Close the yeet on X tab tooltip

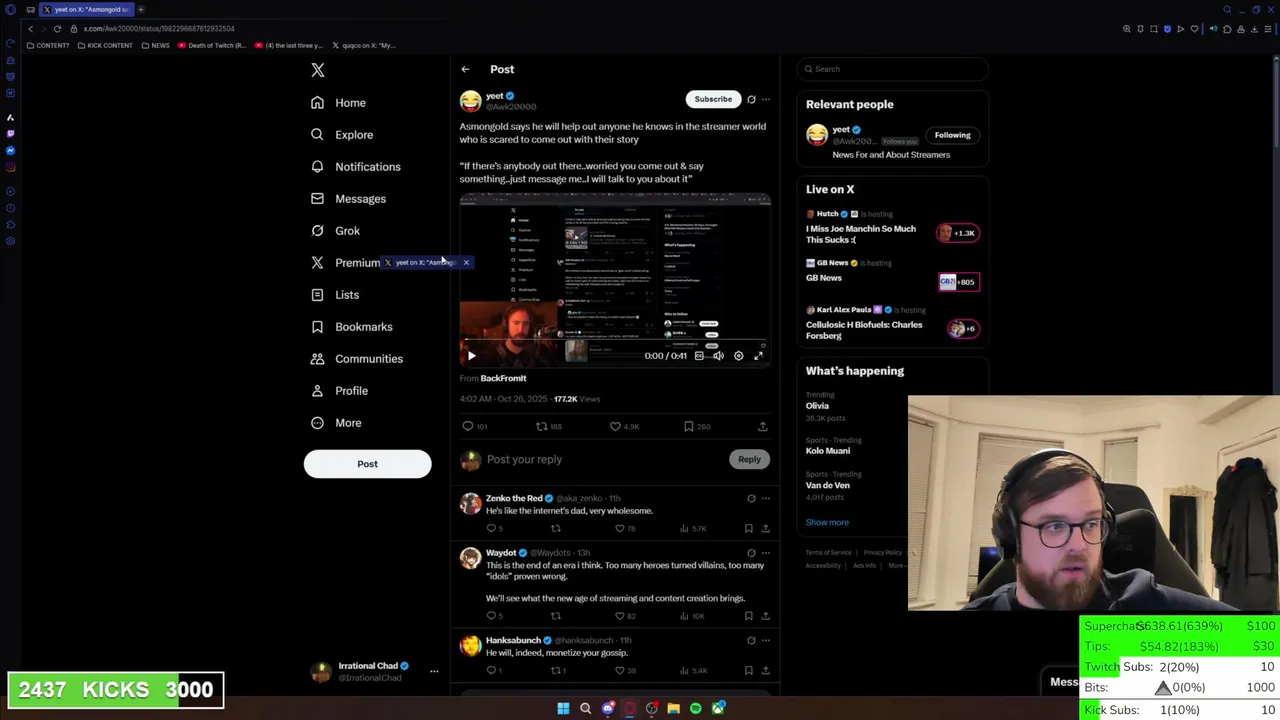tap(466, 262)
